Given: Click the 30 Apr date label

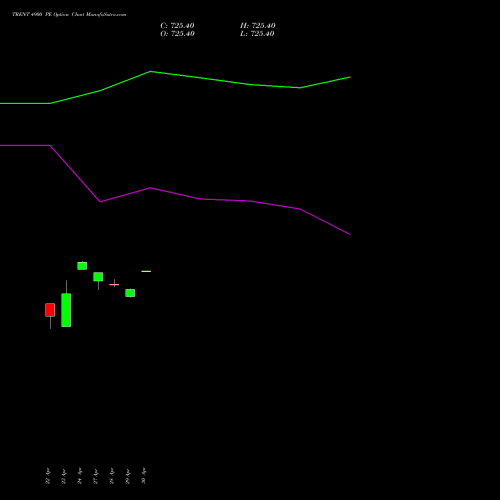Looking at the screenshot, I should tap(144, 476).
